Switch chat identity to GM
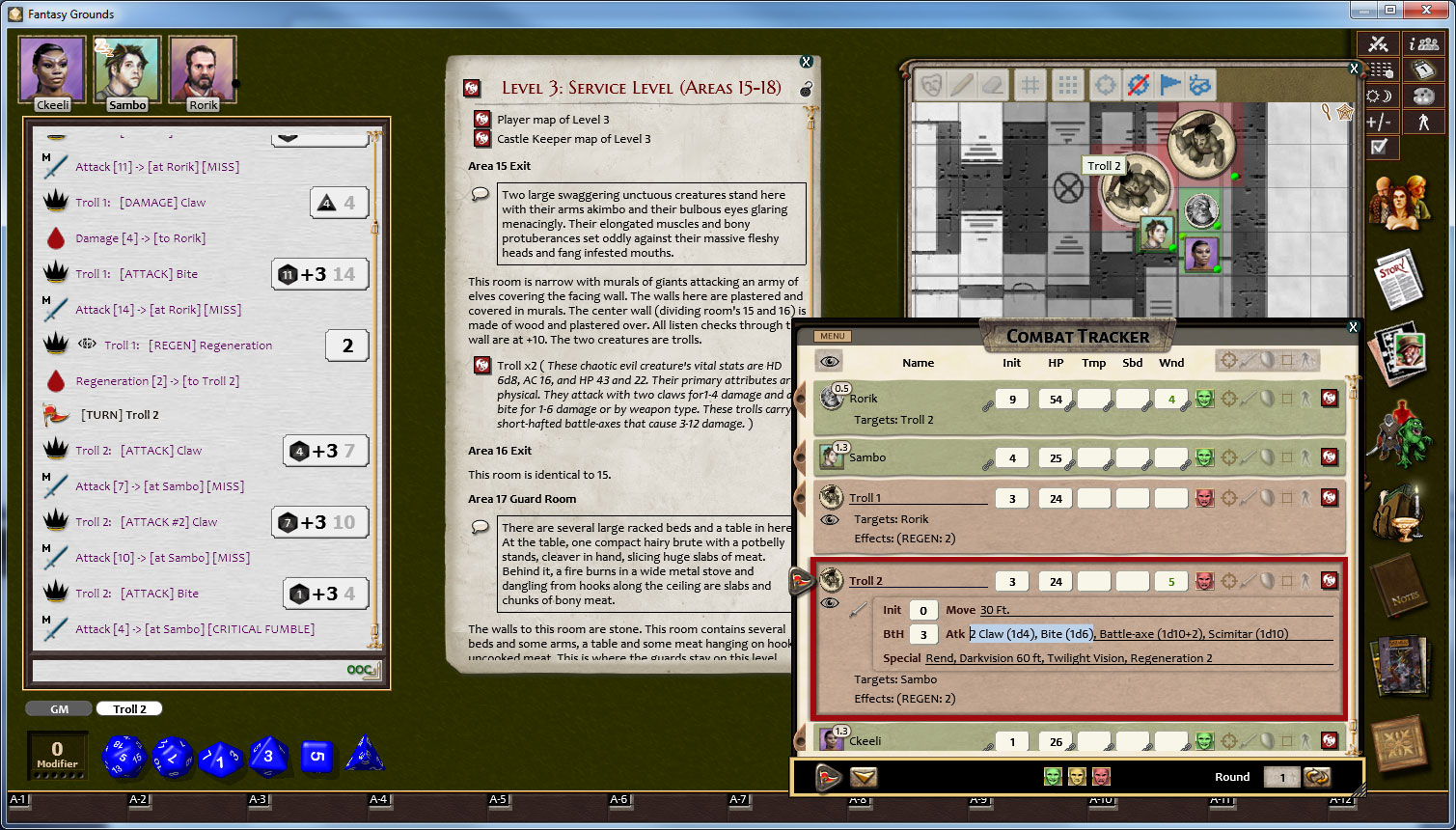The width and height of the screenshot is (1456, 830). point(59,709)
